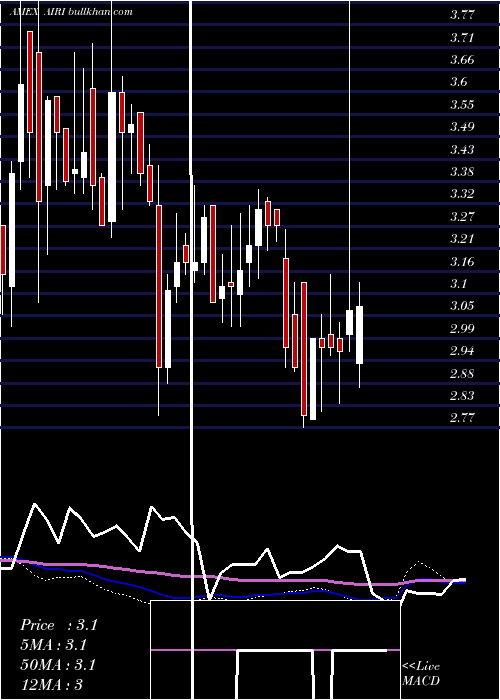Select the 3.77 price axis label
Image resolution: width=500 pixels, height=700 pixels.
462,15
